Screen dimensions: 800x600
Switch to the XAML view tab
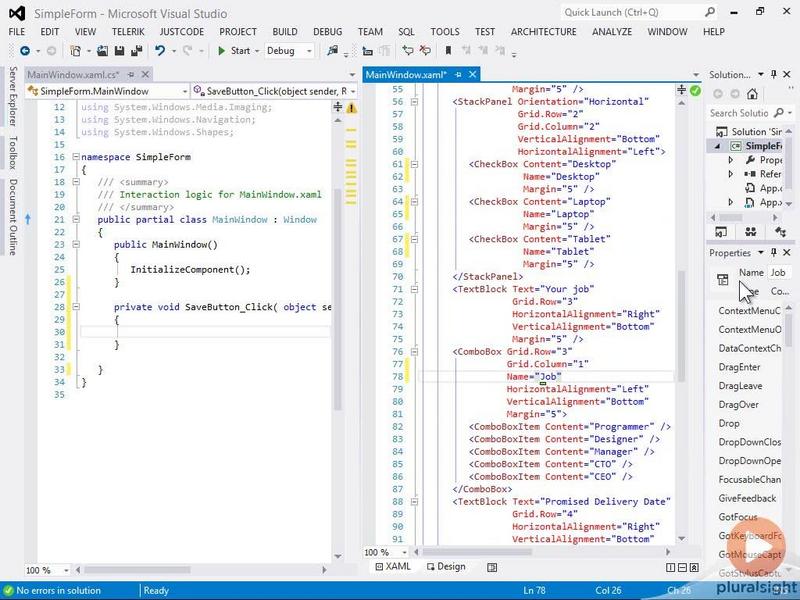pyautogui.click(x=393, y=567)
